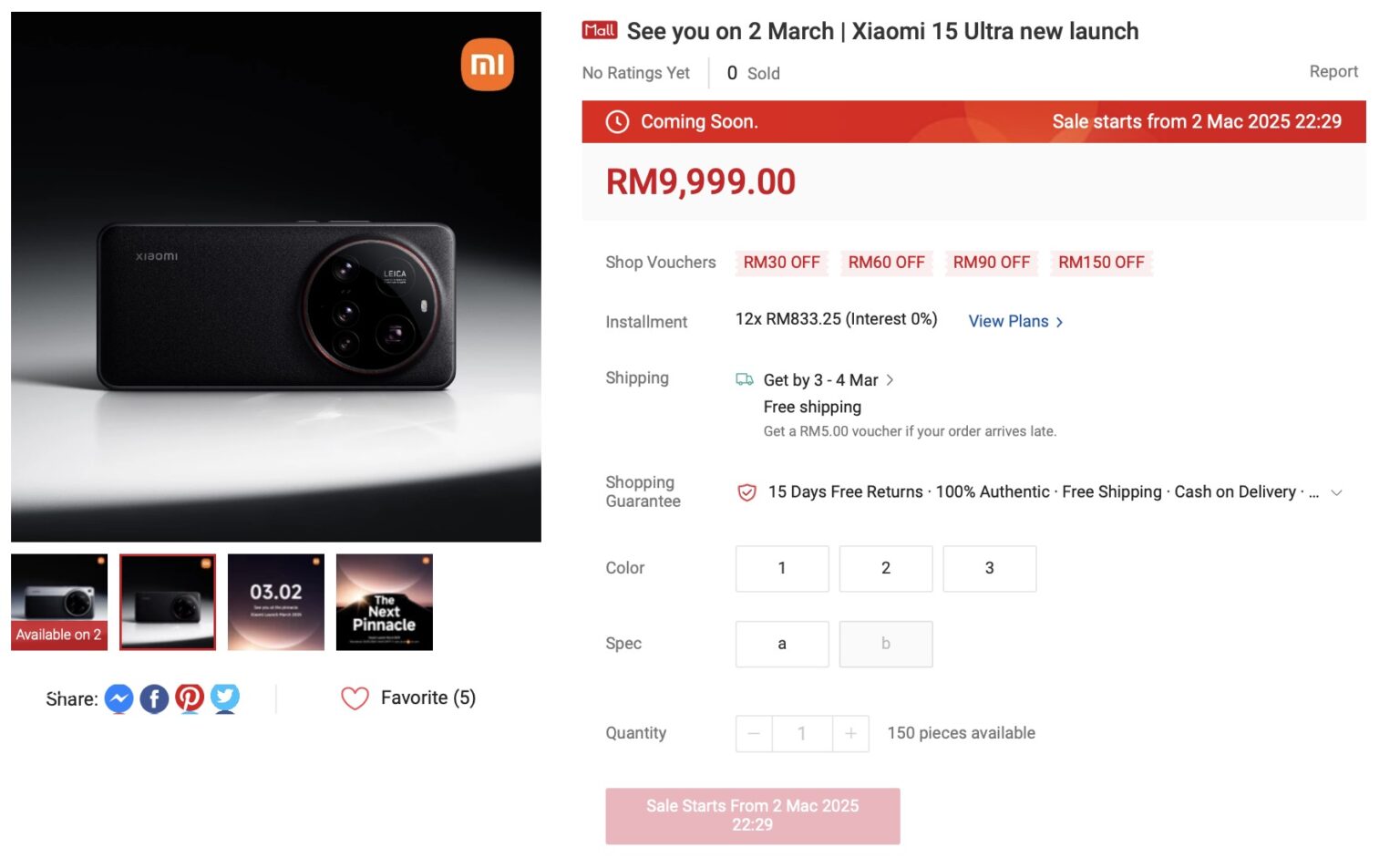The height and width of the screenshot is (858, 1400).
Task: Expand the Shopping Guarantee details chevron
Action: (1336, 491)
